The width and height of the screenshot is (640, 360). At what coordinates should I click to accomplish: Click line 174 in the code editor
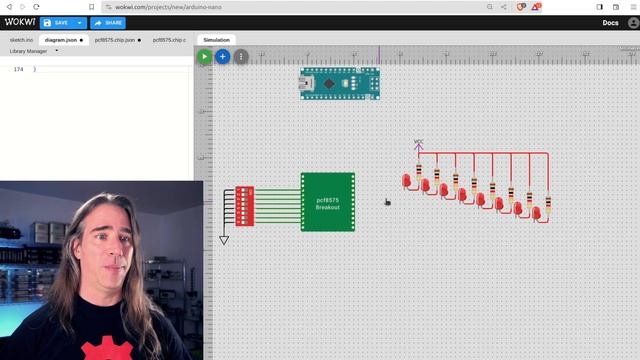pyautogui.click(x=96, y=69)
